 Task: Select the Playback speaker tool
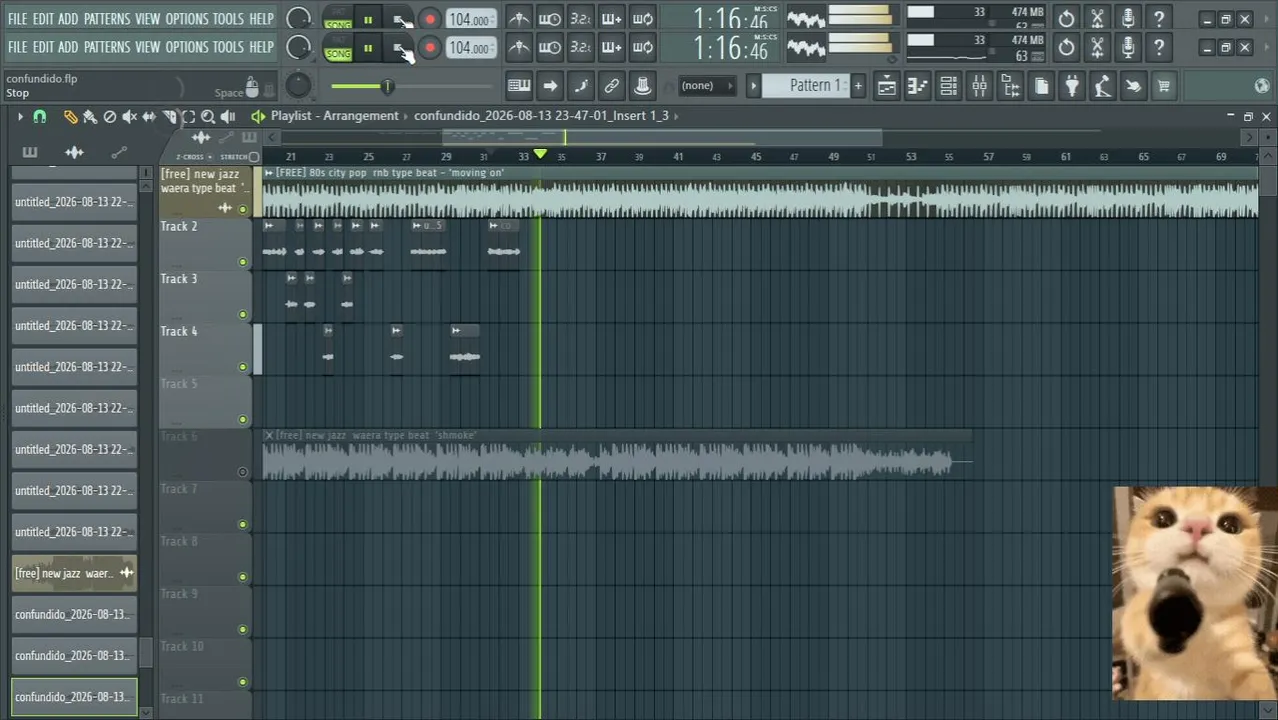pyautogui.click(x=228, y=116)
